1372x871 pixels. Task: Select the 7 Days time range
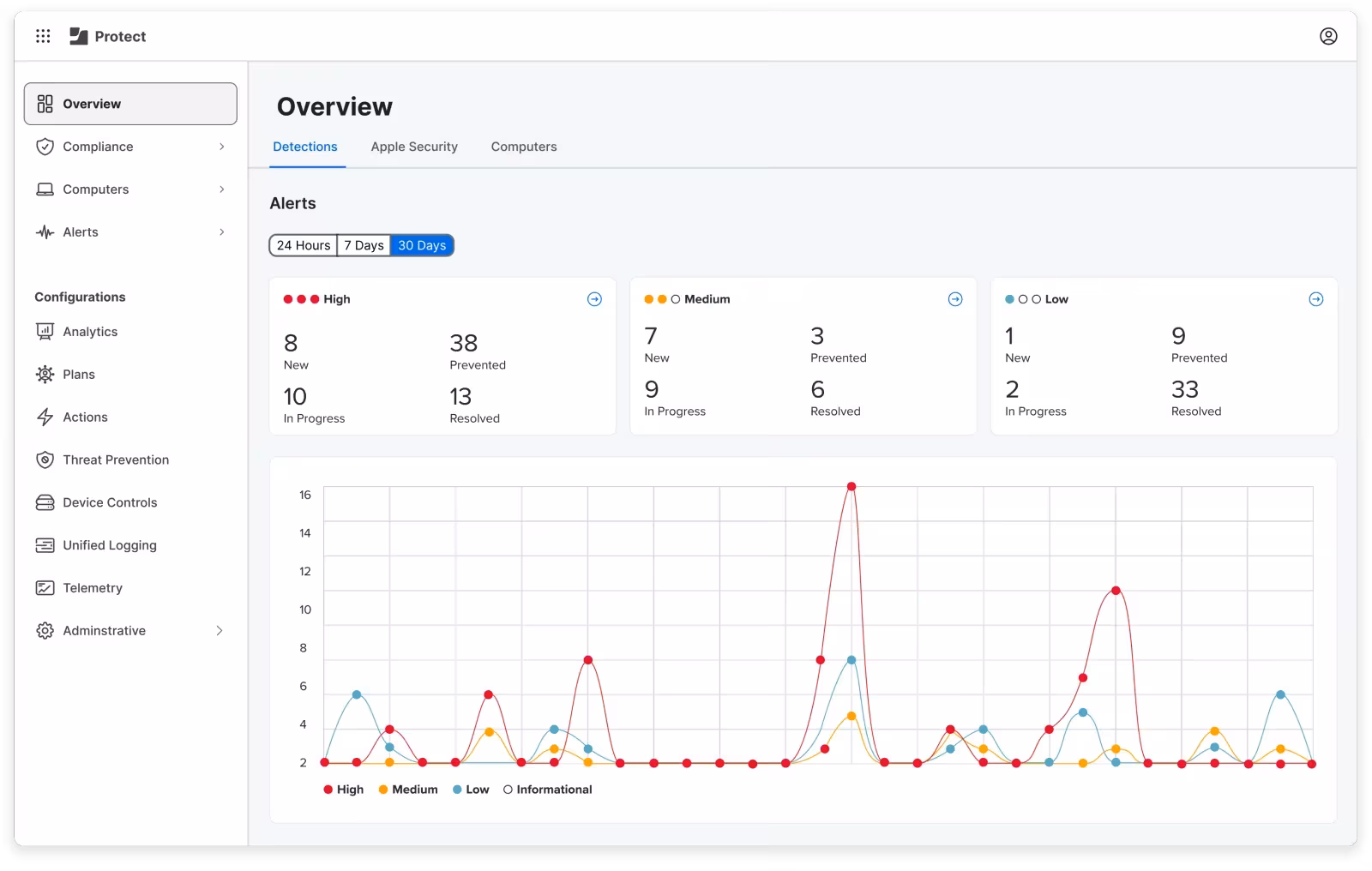364,245
